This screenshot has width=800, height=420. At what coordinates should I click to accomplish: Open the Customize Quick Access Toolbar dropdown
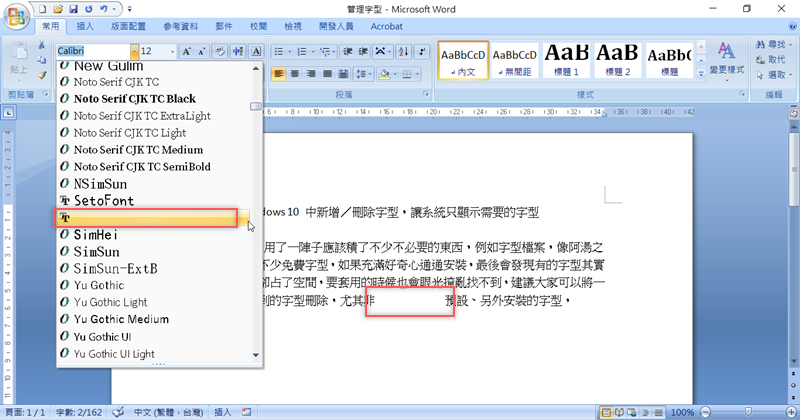[x=130, y=9]
